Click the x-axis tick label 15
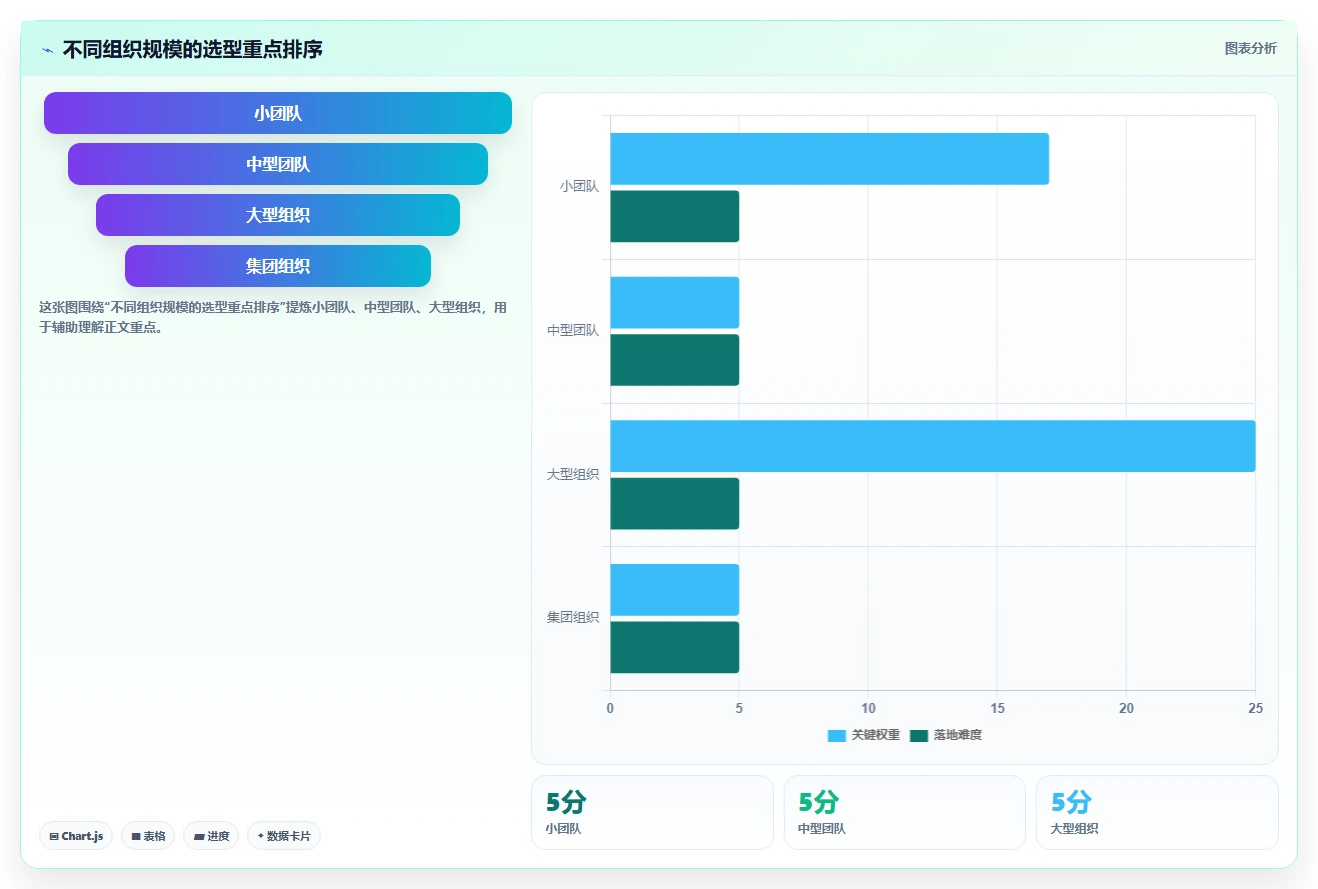Image resolution: width=1318 pixels, height=889 pixels. (997, 708)
